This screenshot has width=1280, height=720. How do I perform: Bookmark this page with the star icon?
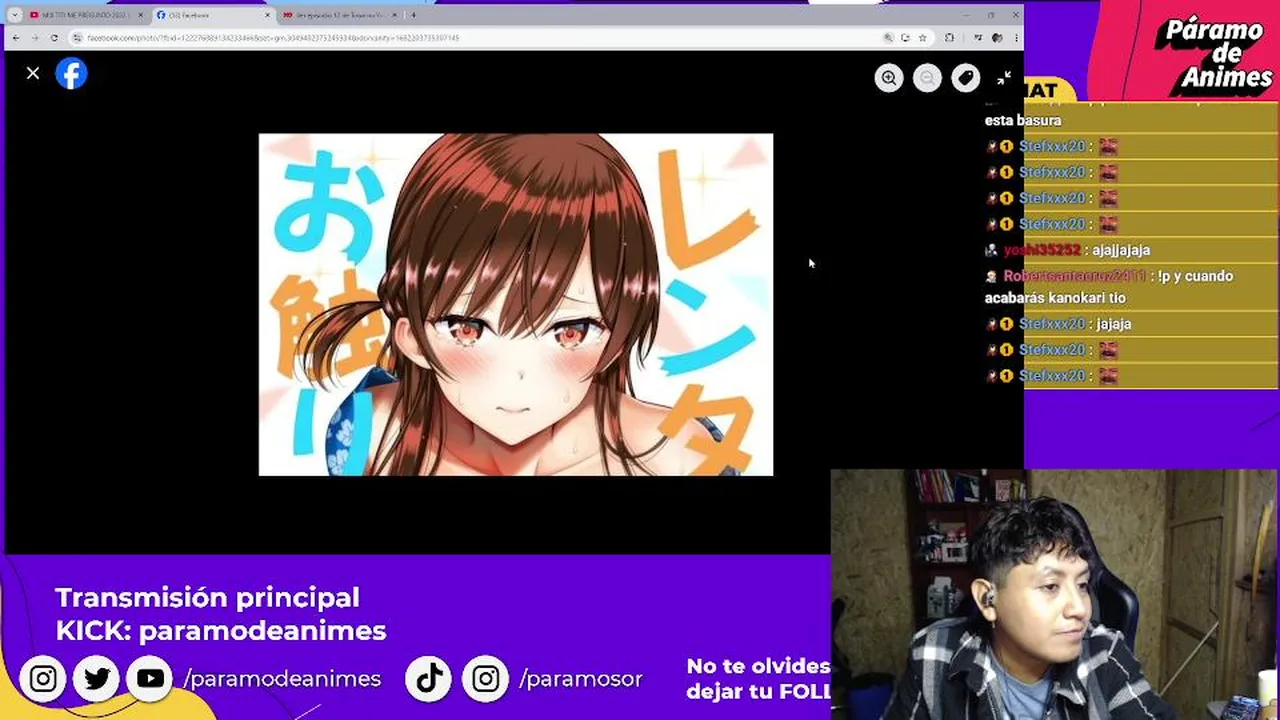922,38
